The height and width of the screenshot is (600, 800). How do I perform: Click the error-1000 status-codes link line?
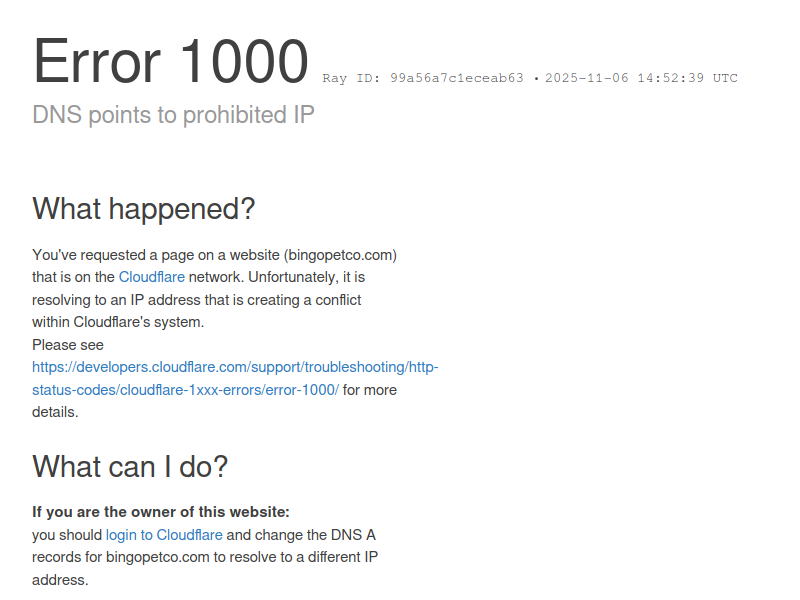click(x=185, y=390)
